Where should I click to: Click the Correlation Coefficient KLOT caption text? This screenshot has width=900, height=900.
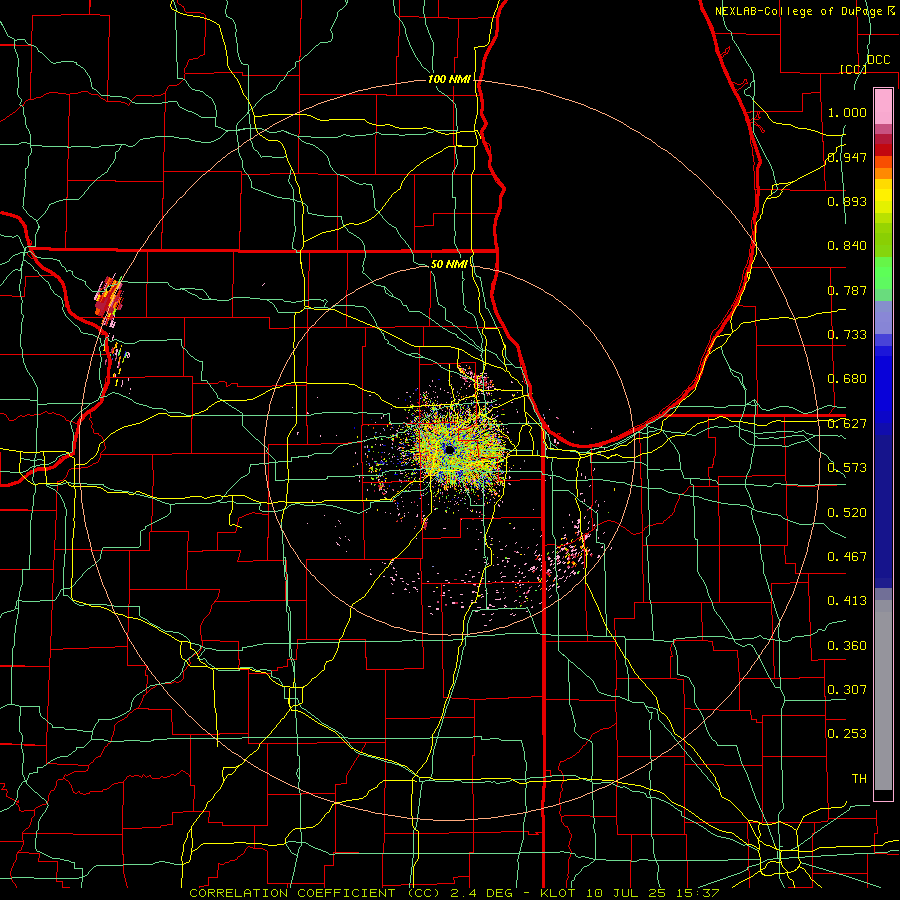click(x=454, y=893)
